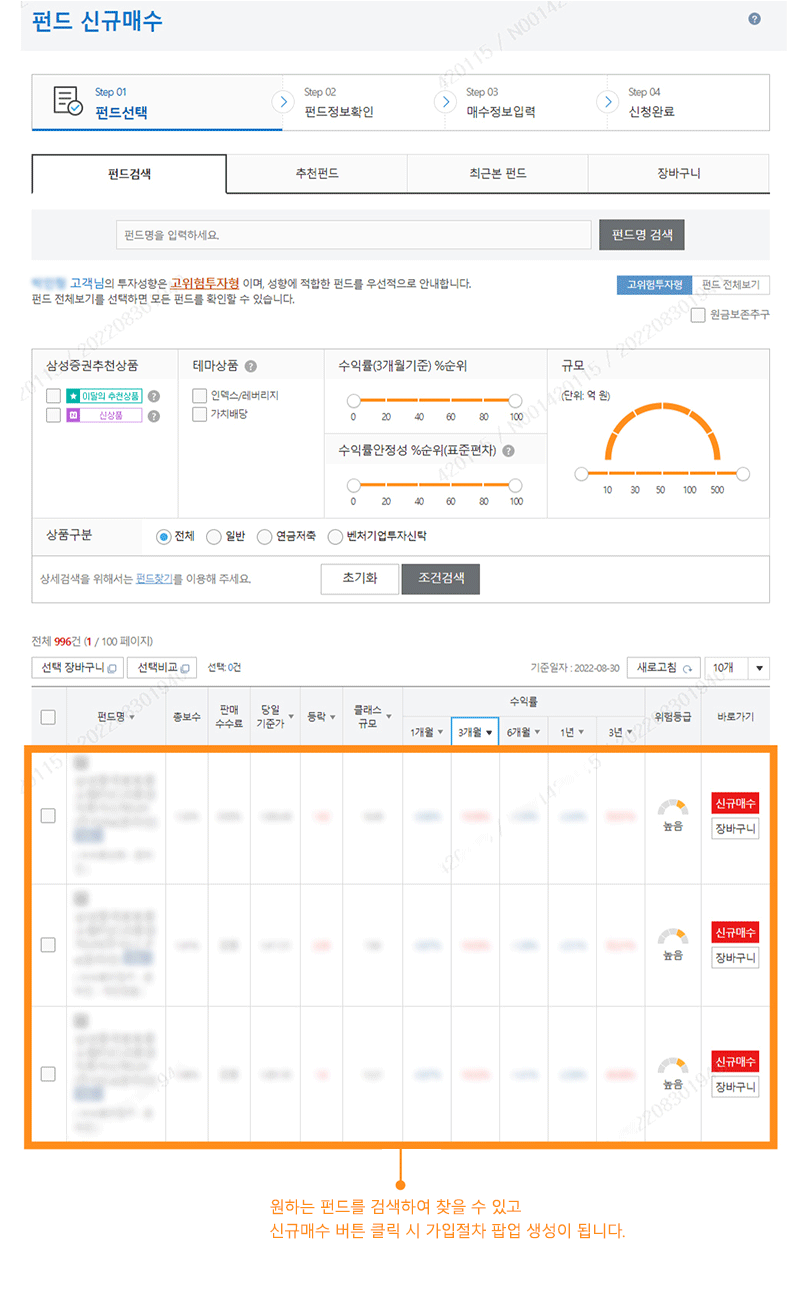Screen dimensions: 800x1312
Task: Click 수익률안정성 slider right handle at 100
Action: [515, 485]
